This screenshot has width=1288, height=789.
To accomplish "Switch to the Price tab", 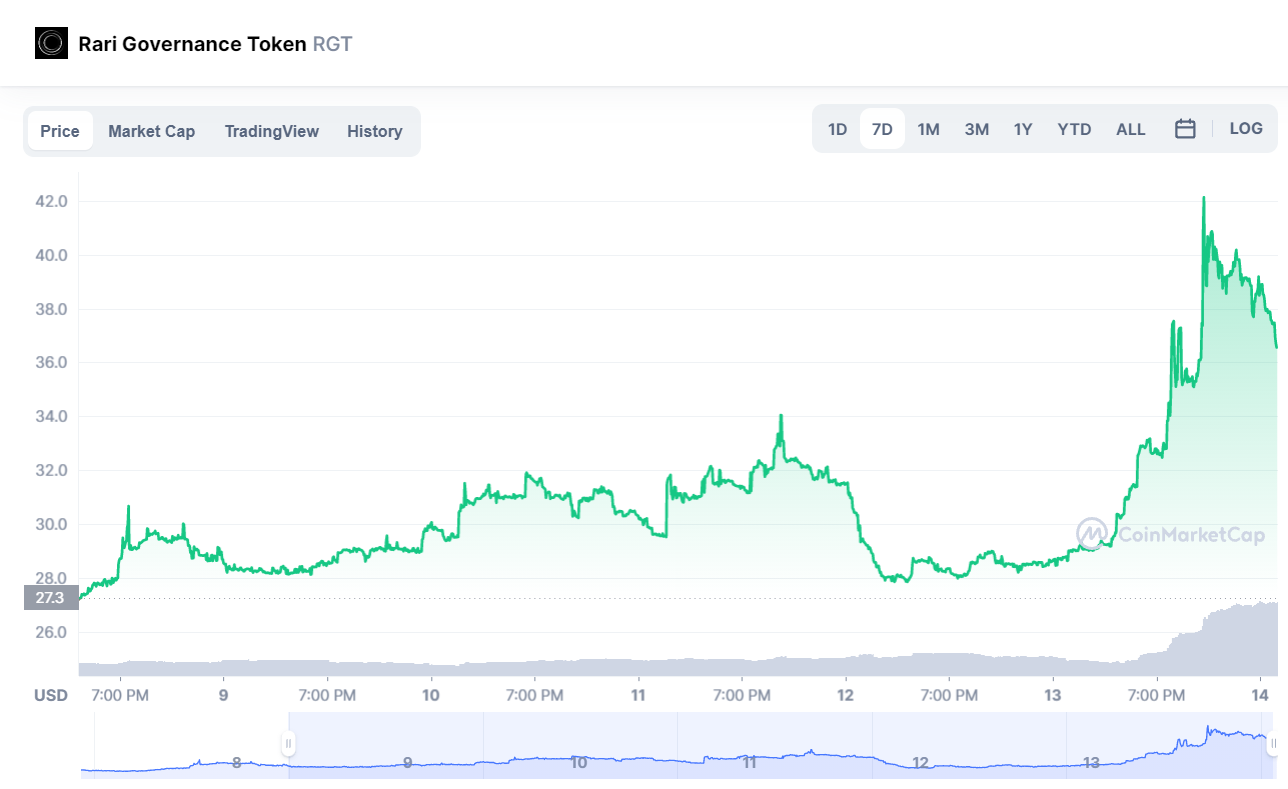I will coord(60,131).
